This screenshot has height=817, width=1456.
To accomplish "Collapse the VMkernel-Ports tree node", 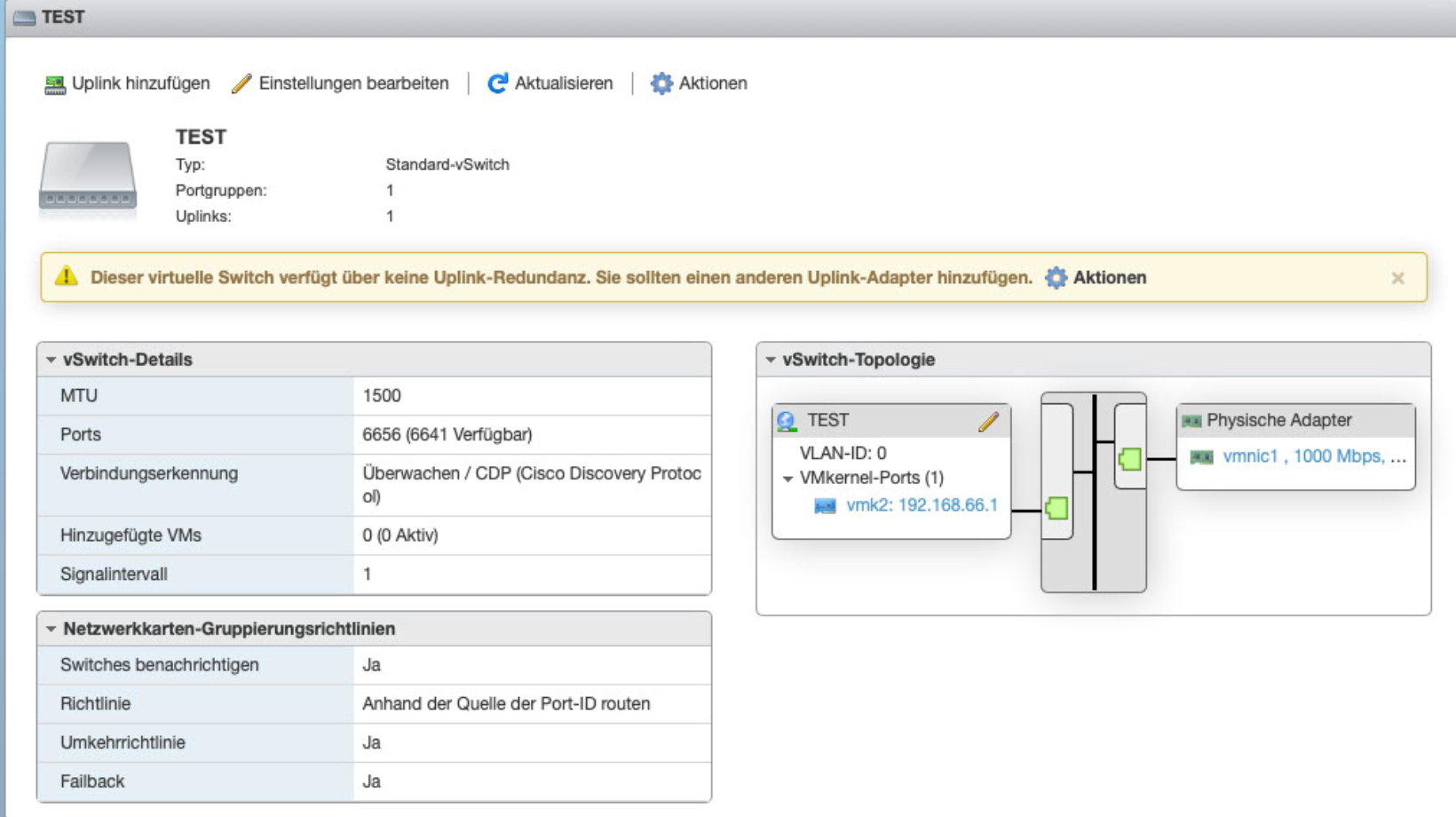I will click(x=787, y=479).
